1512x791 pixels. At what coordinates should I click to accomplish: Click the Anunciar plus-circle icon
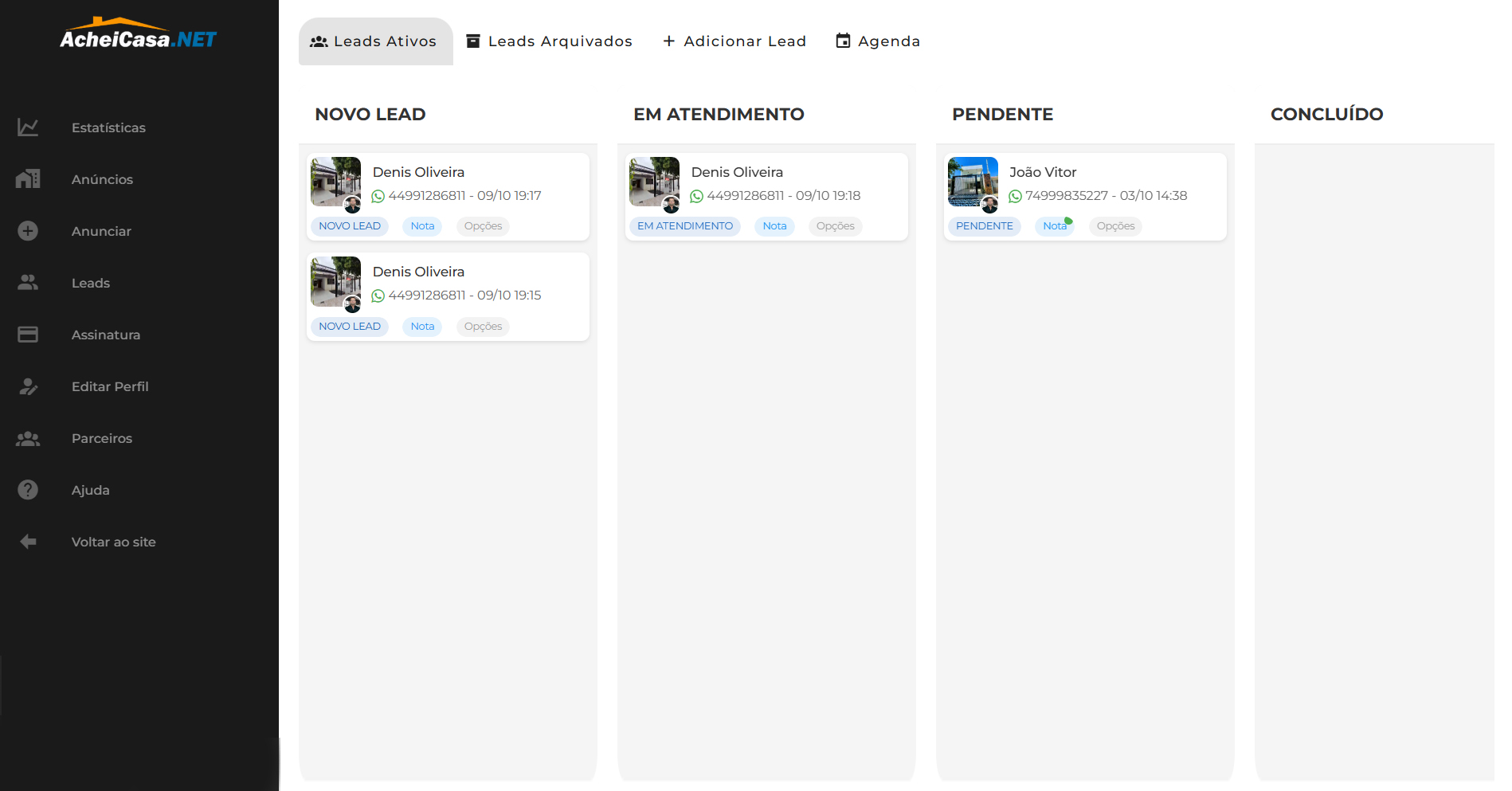28,230
